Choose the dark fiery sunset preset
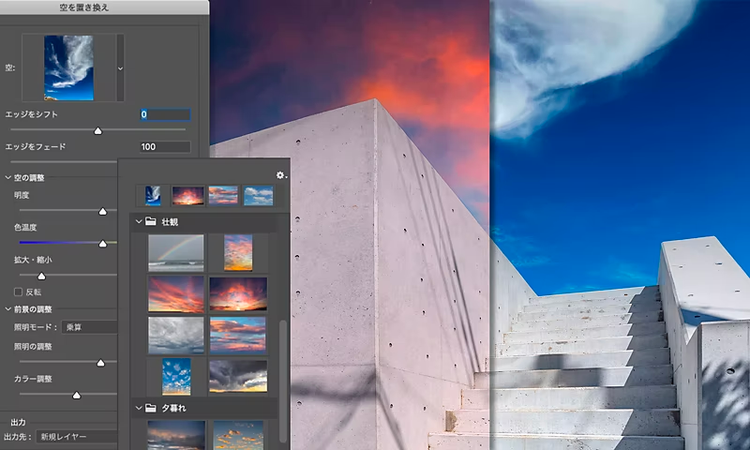750x450 pixels. coord(238,294)
